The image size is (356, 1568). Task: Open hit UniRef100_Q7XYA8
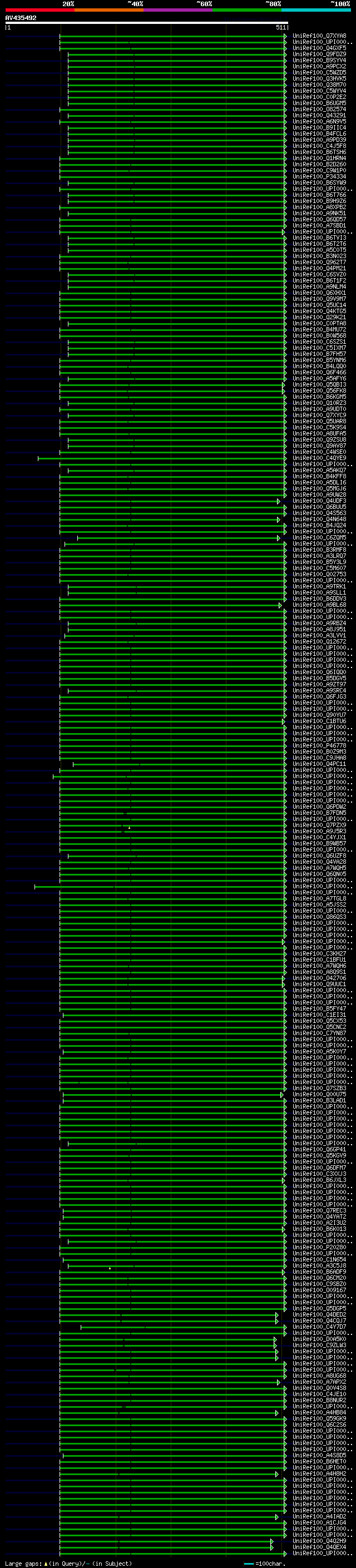(x=319, y=36)
